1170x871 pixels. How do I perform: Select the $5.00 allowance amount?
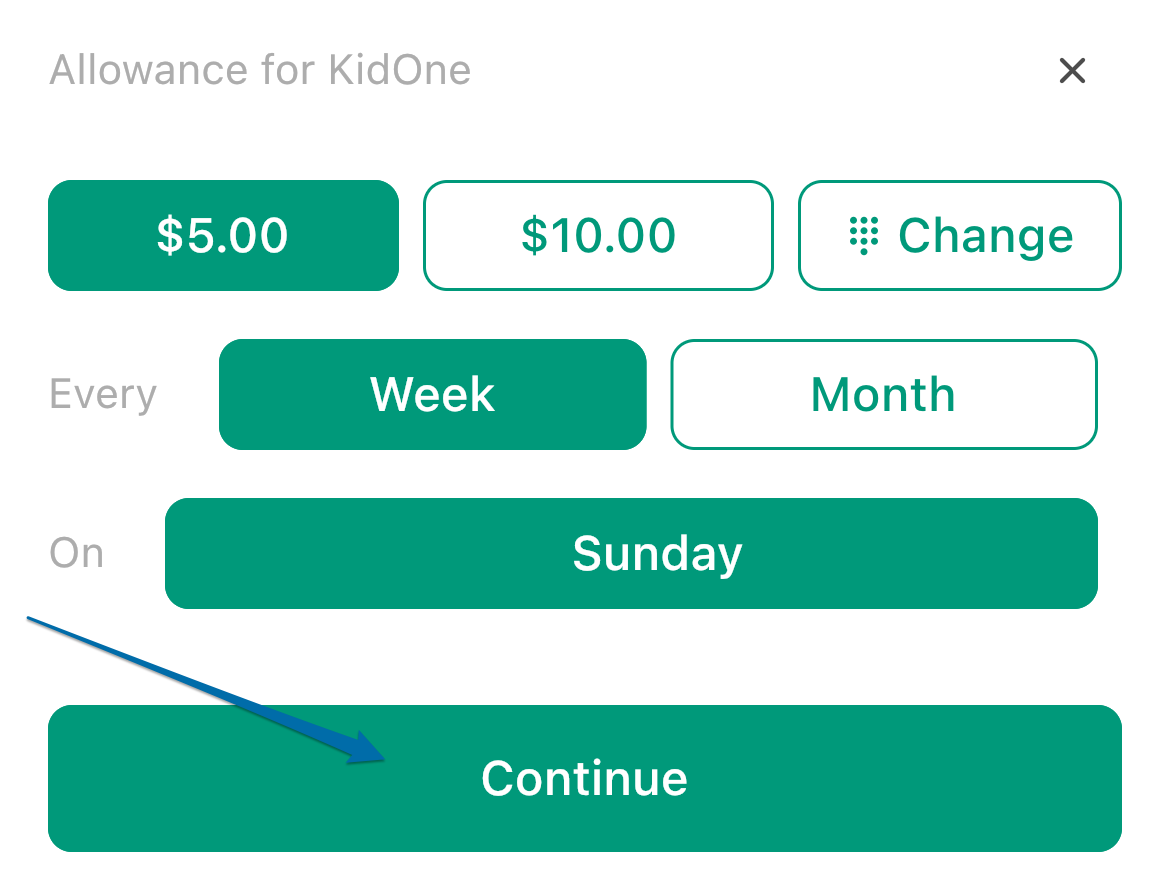click(223, 235)
